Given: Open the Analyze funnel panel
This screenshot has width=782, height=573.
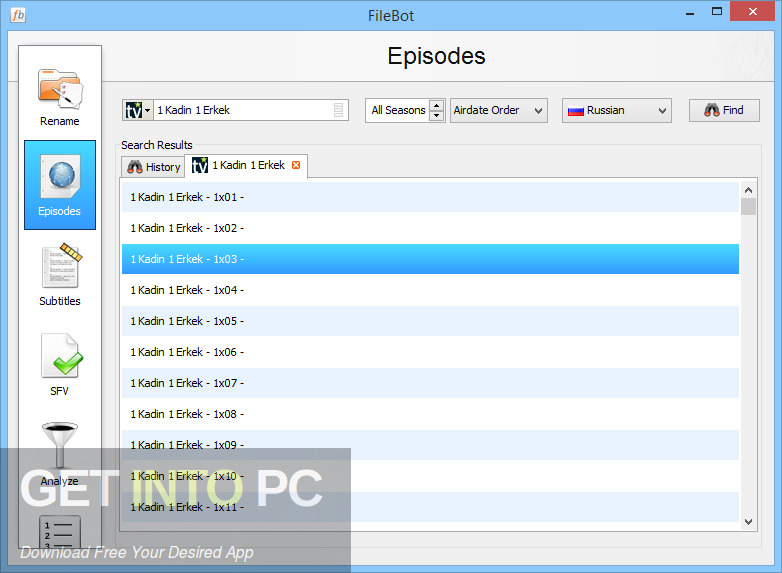Looking at the screenshot, I should pos(60,454).
